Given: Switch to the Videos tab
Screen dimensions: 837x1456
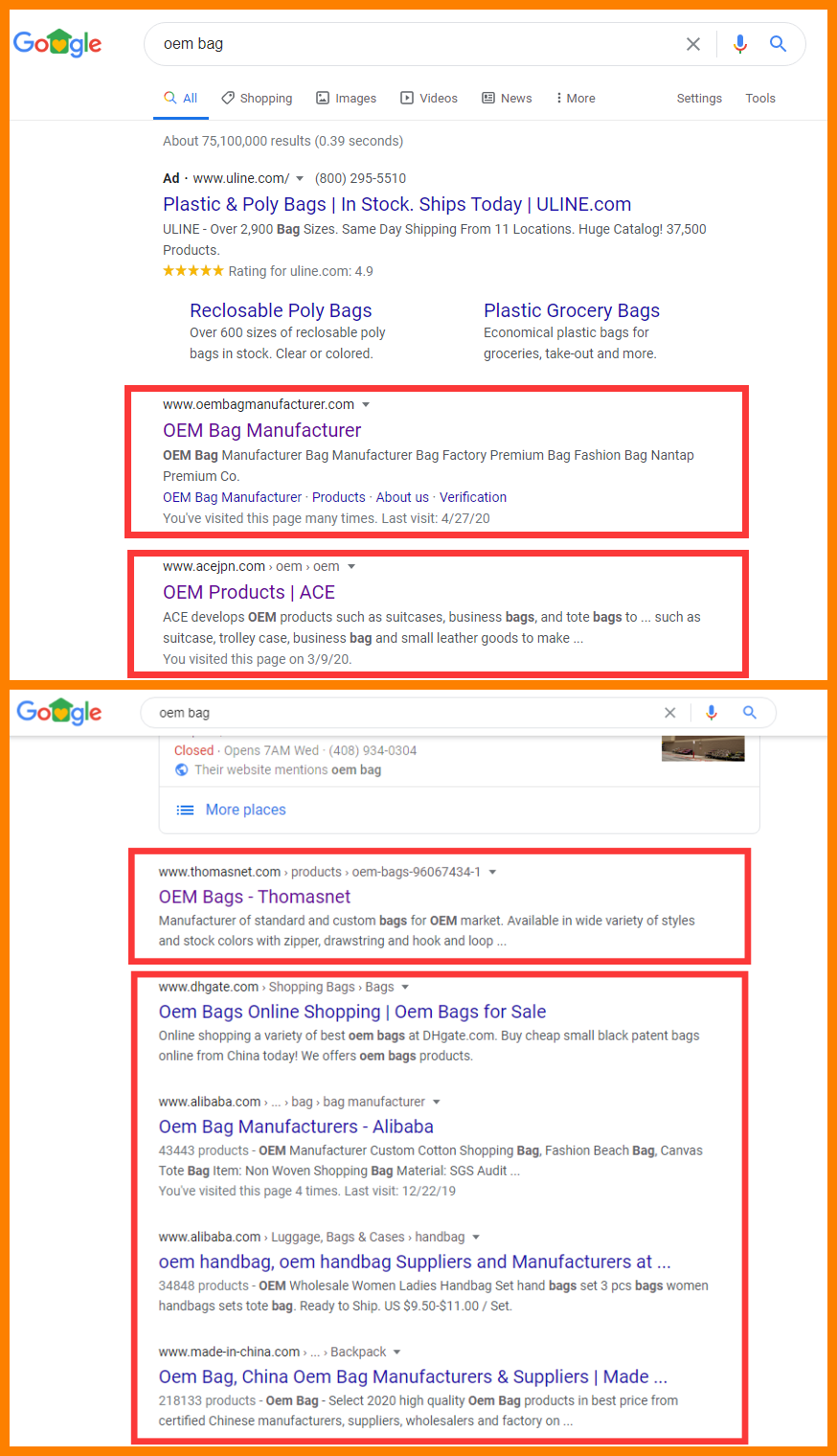Looking at the screenshot, I should pos(429,99).
